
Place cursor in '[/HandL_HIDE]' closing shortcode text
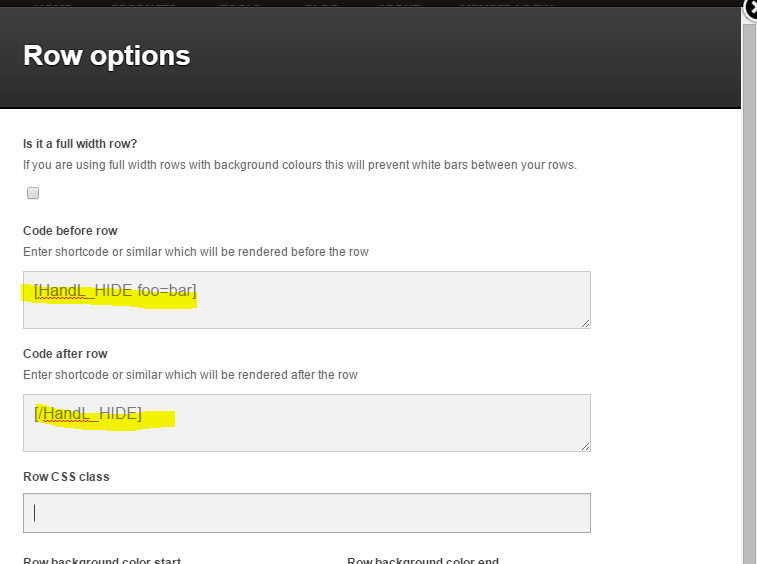point(88,414)
